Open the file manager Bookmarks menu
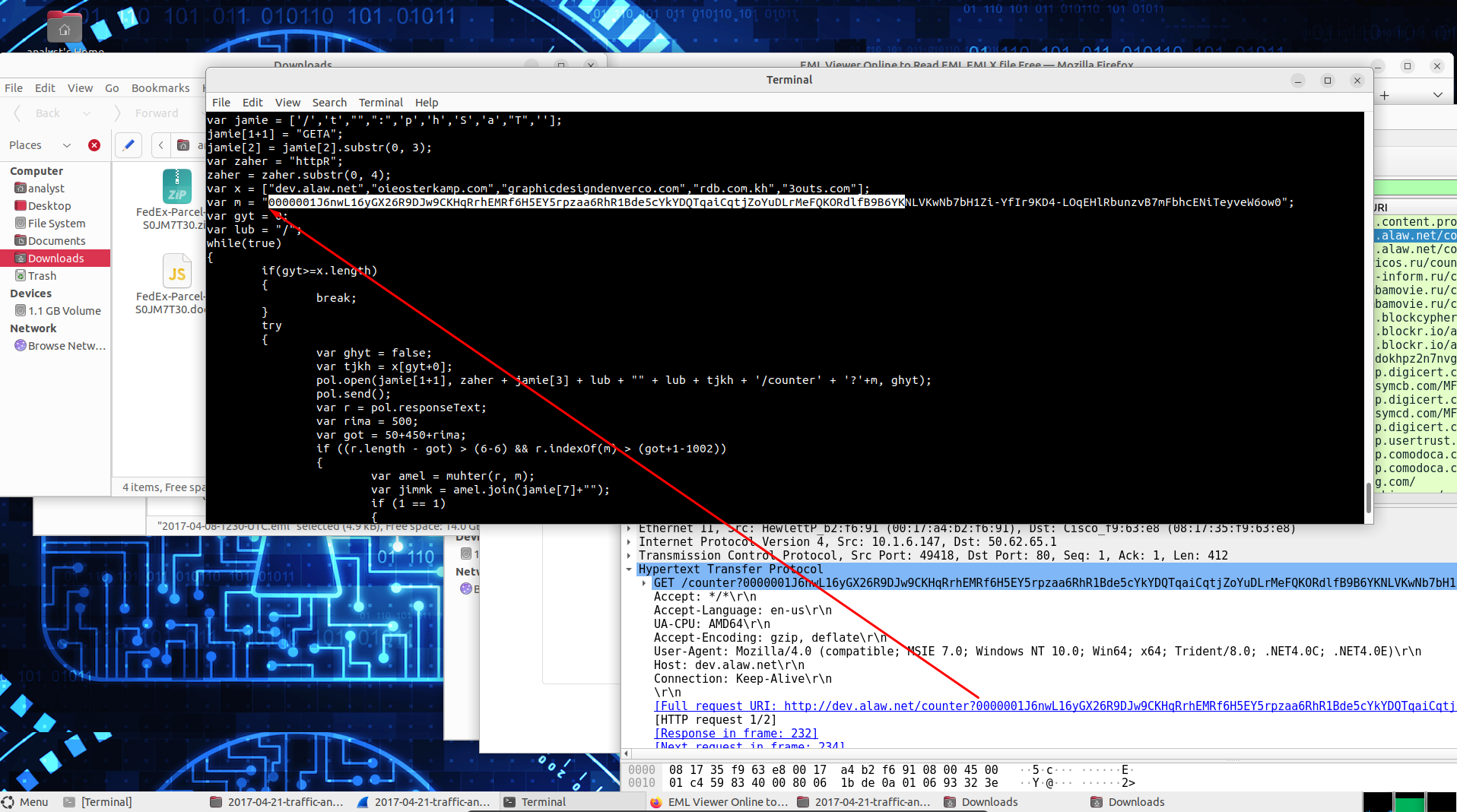The width and height of the screenshot is (1457, 812). (x=160, y=88)
